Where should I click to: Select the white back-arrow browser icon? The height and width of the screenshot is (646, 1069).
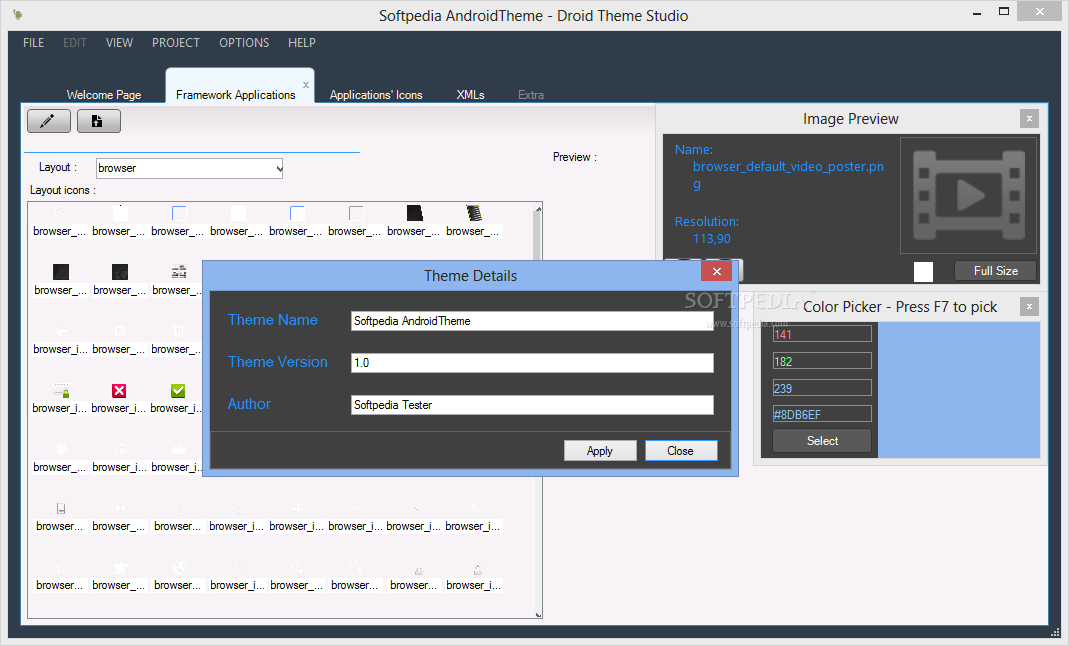[61, 332]
